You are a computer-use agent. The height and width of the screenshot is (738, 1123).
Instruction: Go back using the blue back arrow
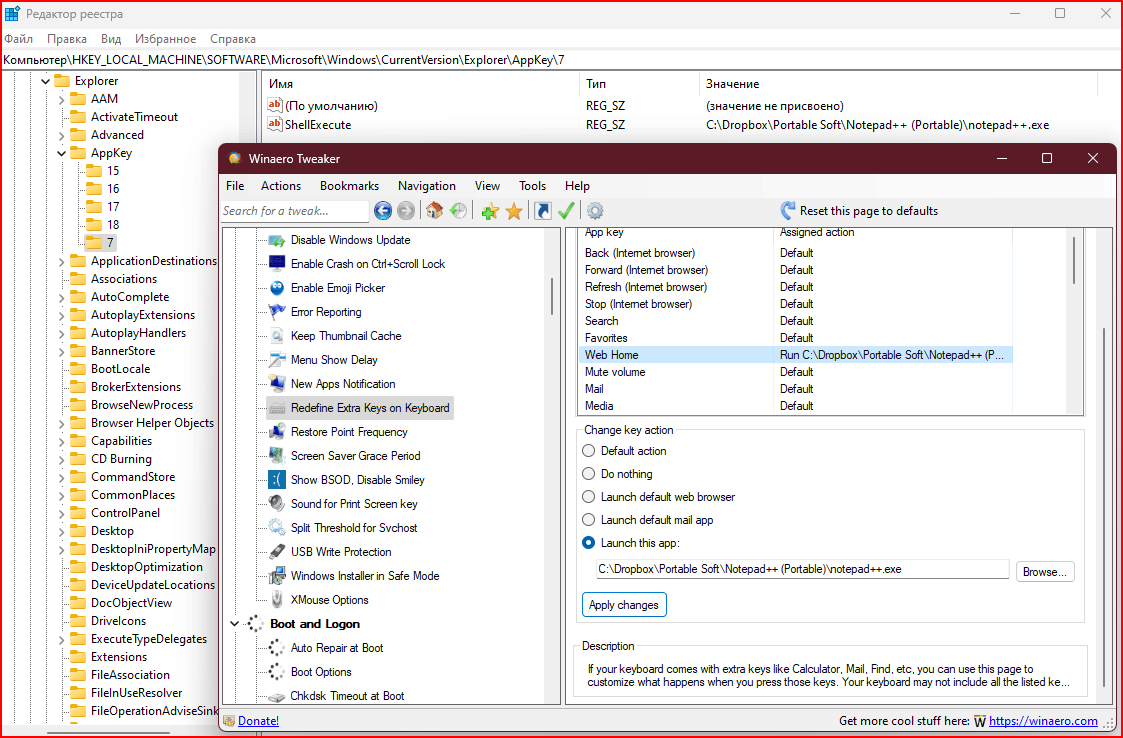coord(382,211)
